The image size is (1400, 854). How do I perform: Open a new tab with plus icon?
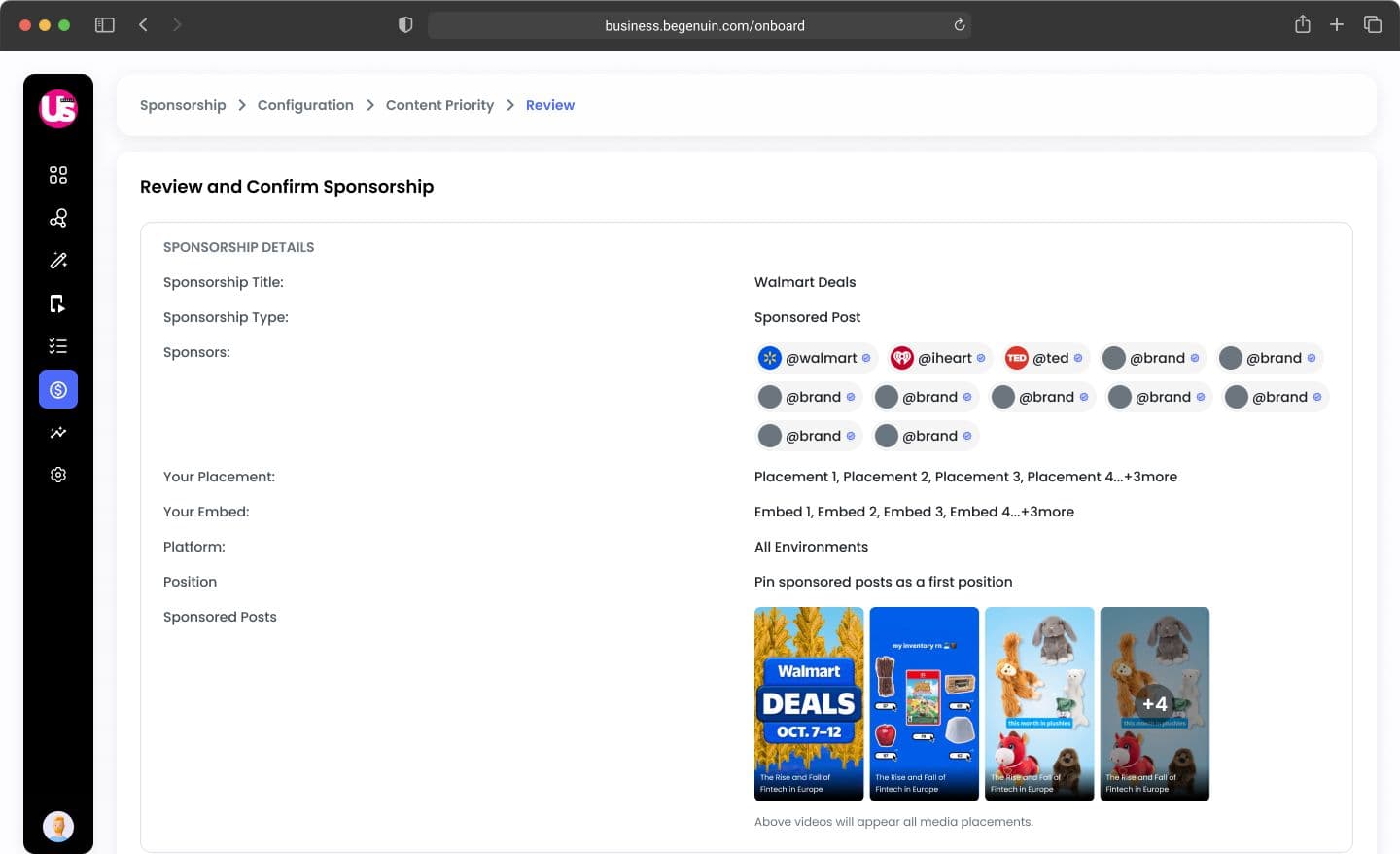[1337, 25]
